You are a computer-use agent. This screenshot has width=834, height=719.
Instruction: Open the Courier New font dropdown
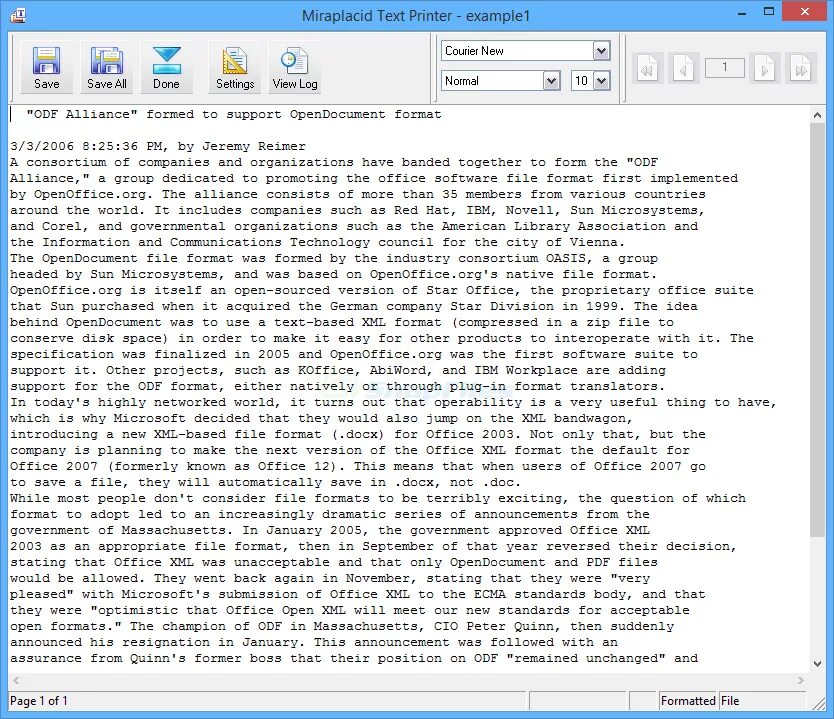tap(601, 49)
